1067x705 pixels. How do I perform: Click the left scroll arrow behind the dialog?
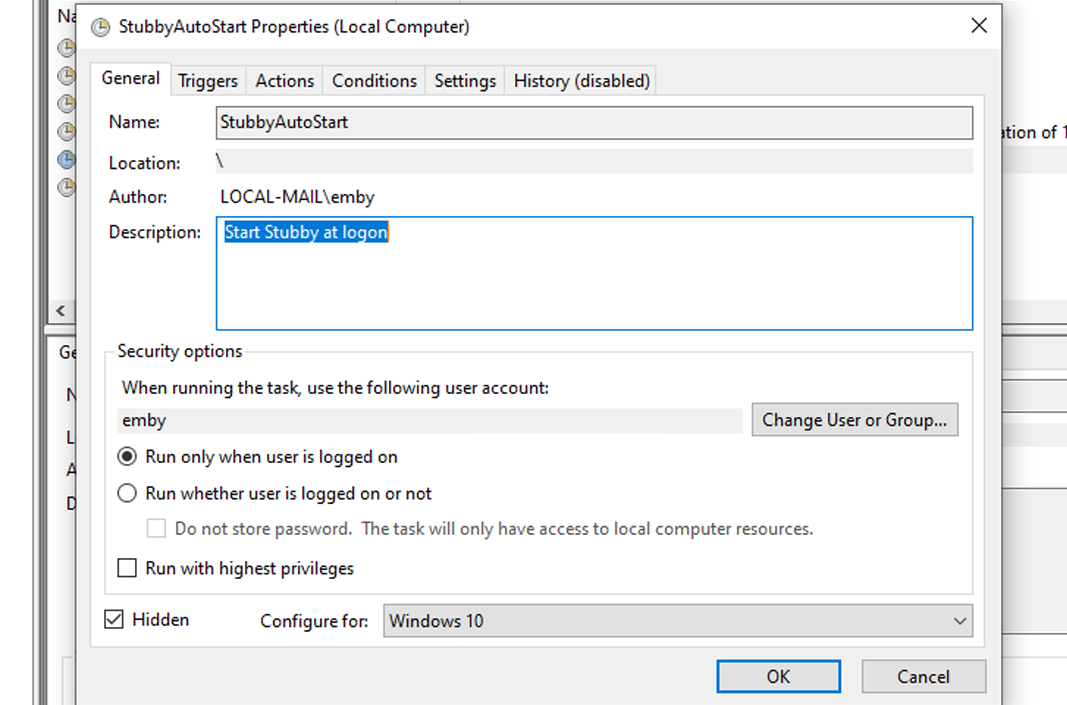61,311
